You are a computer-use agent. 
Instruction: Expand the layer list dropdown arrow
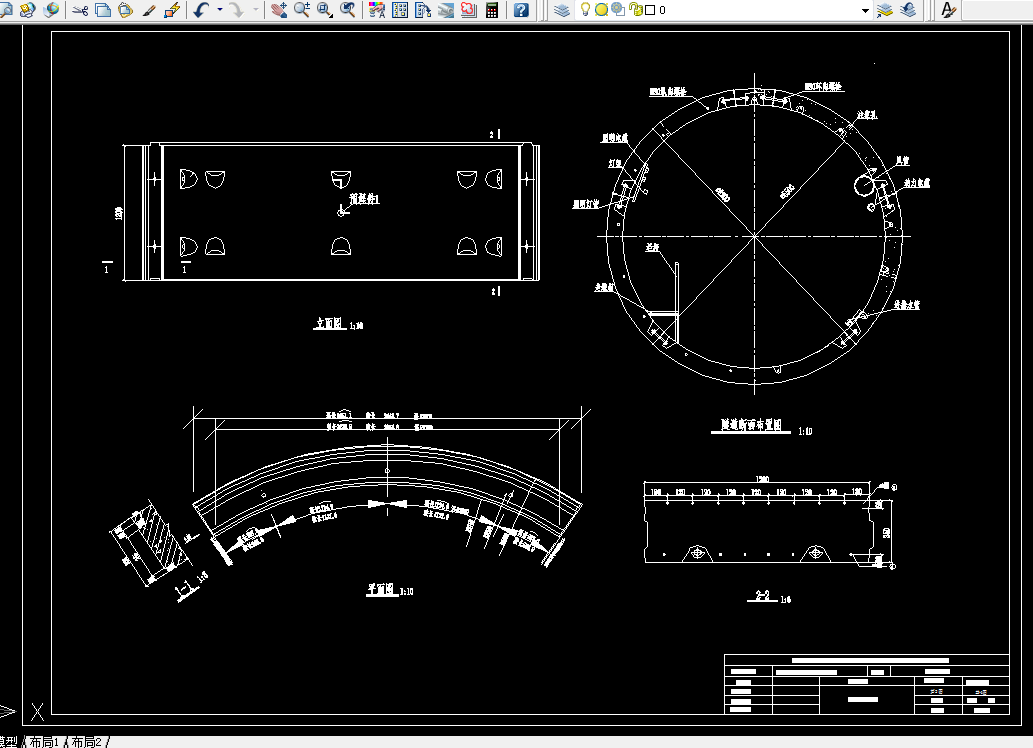pyautogui.click(x=865, y=11)
